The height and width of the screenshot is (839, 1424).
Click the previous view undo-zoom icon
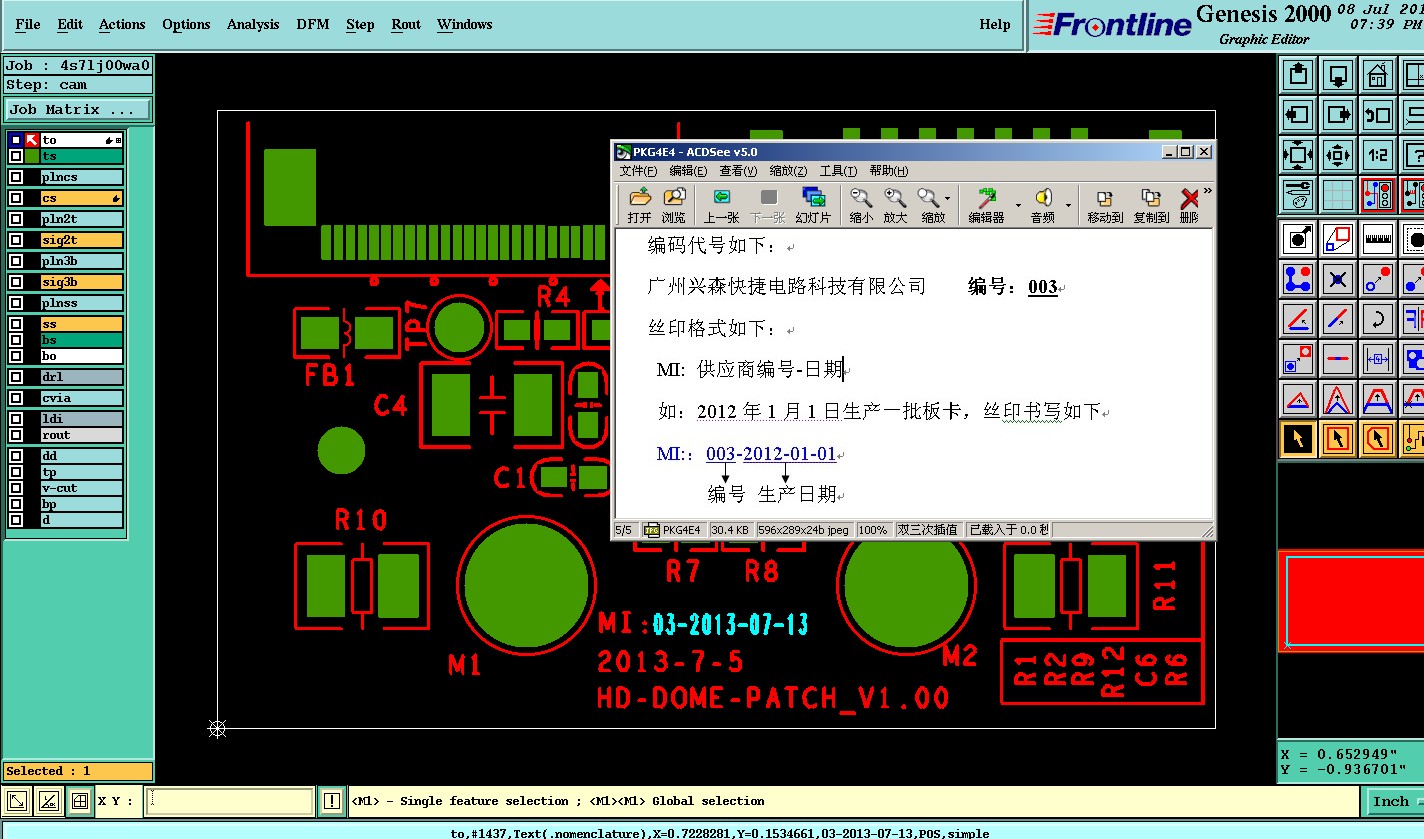(x=1378, y=114)
